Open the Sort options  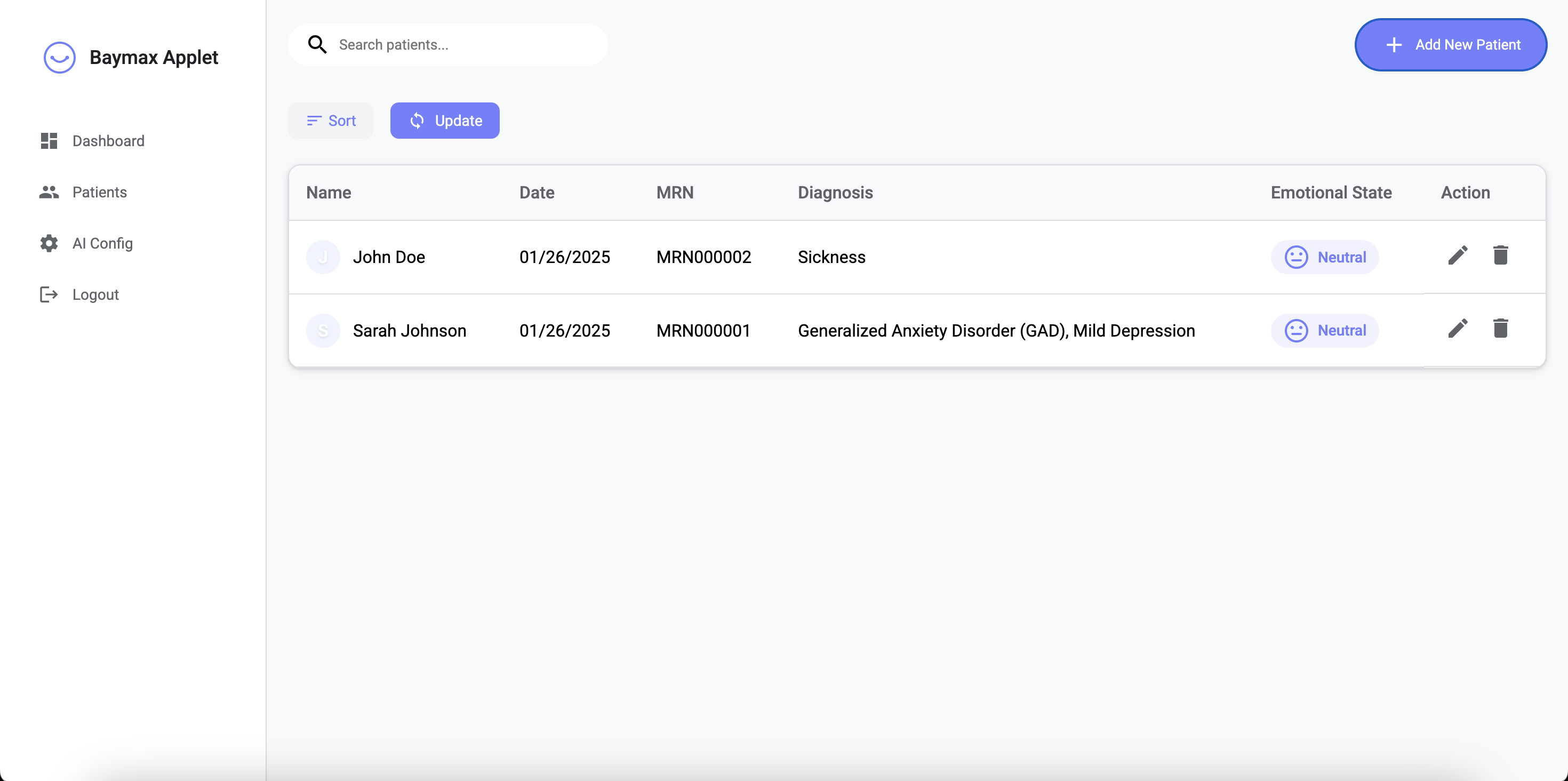pos(331,121)
